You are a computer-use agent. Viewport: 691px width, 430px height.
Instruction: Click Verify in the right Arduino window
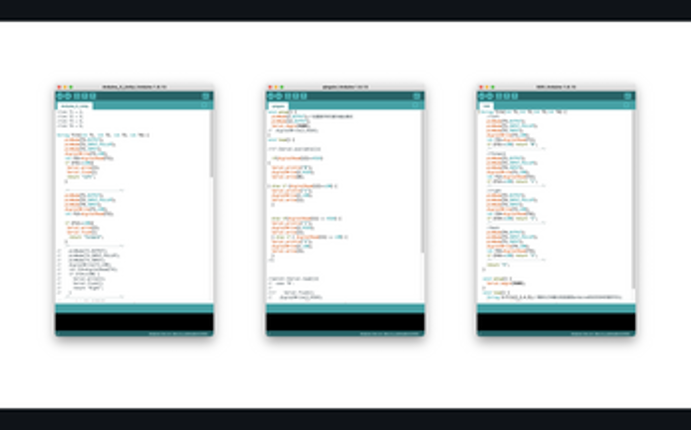point(482,96)
